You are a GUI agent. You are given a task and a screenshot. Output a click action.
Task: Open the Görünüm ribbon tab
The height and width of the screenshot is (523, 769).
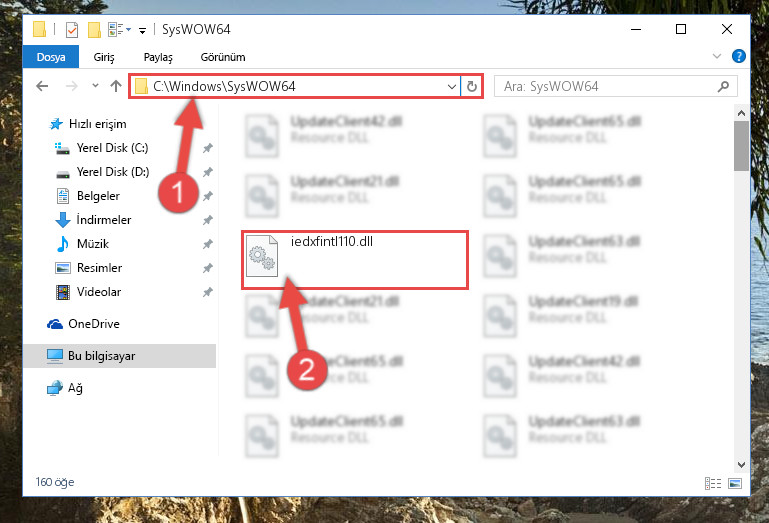[x=223, y=57]
